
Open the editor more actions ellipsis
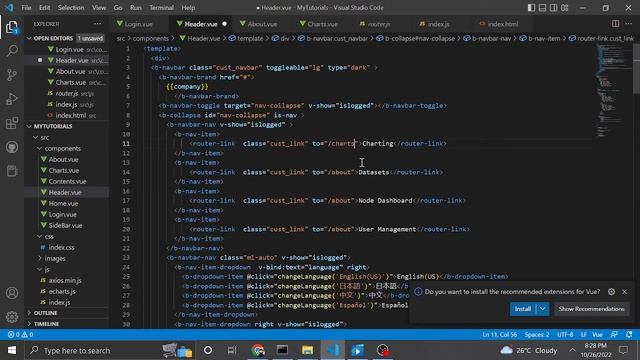pos(628,24)
